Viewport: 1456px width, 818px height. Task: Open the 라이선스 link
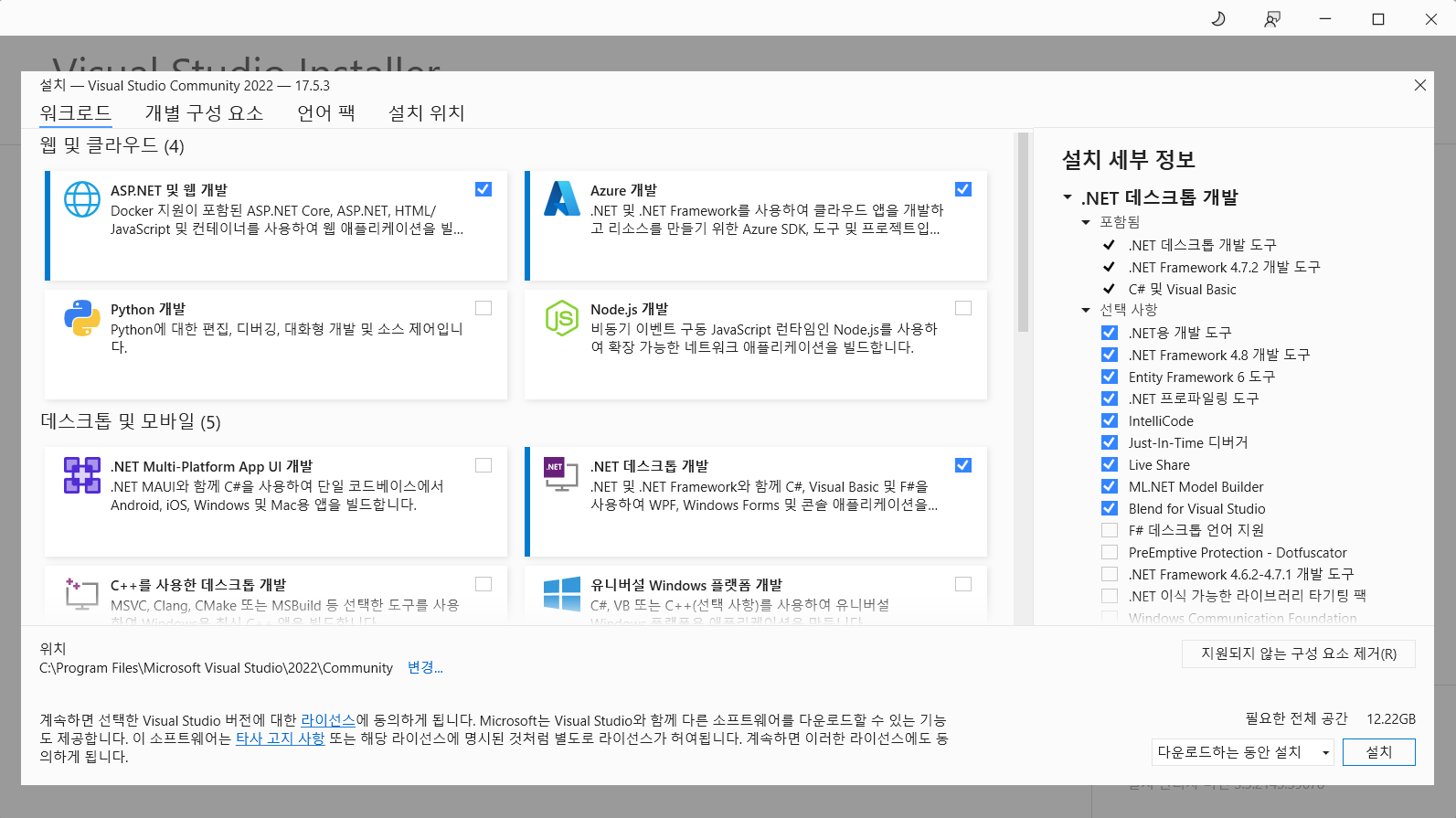pyautogui.click(x=328, y=720)
